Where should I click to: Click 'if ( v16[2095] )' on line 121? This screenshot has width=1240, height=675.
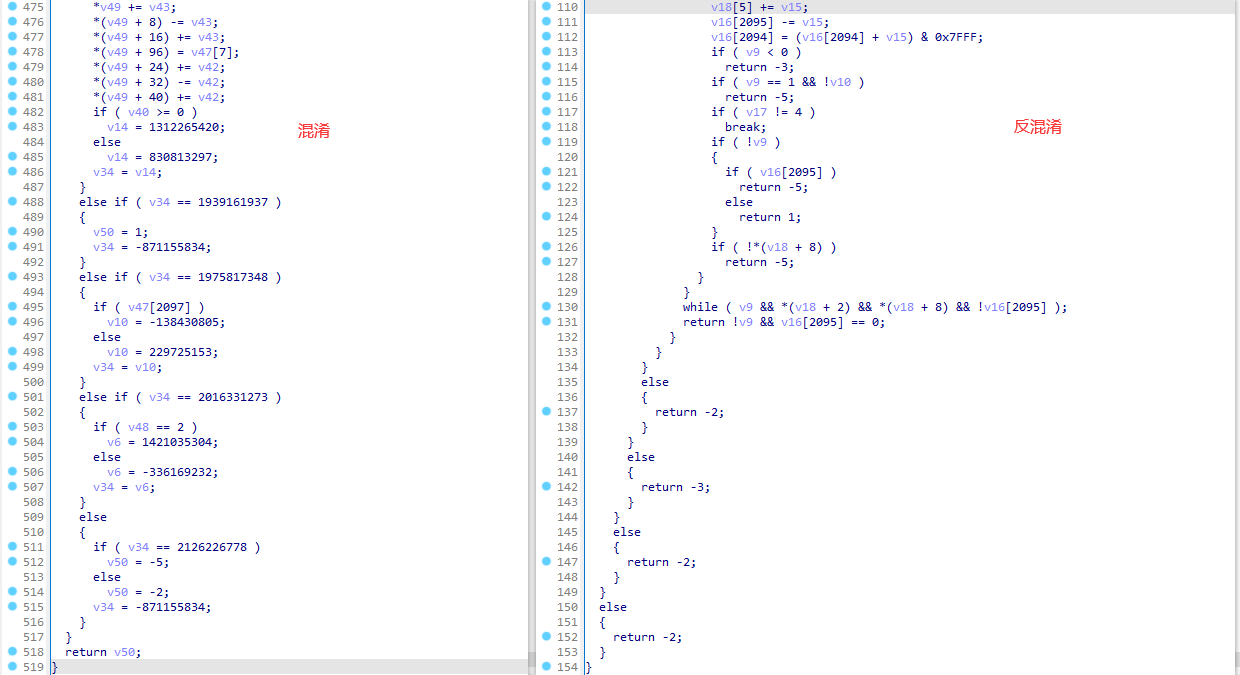[x=781, y=172]
